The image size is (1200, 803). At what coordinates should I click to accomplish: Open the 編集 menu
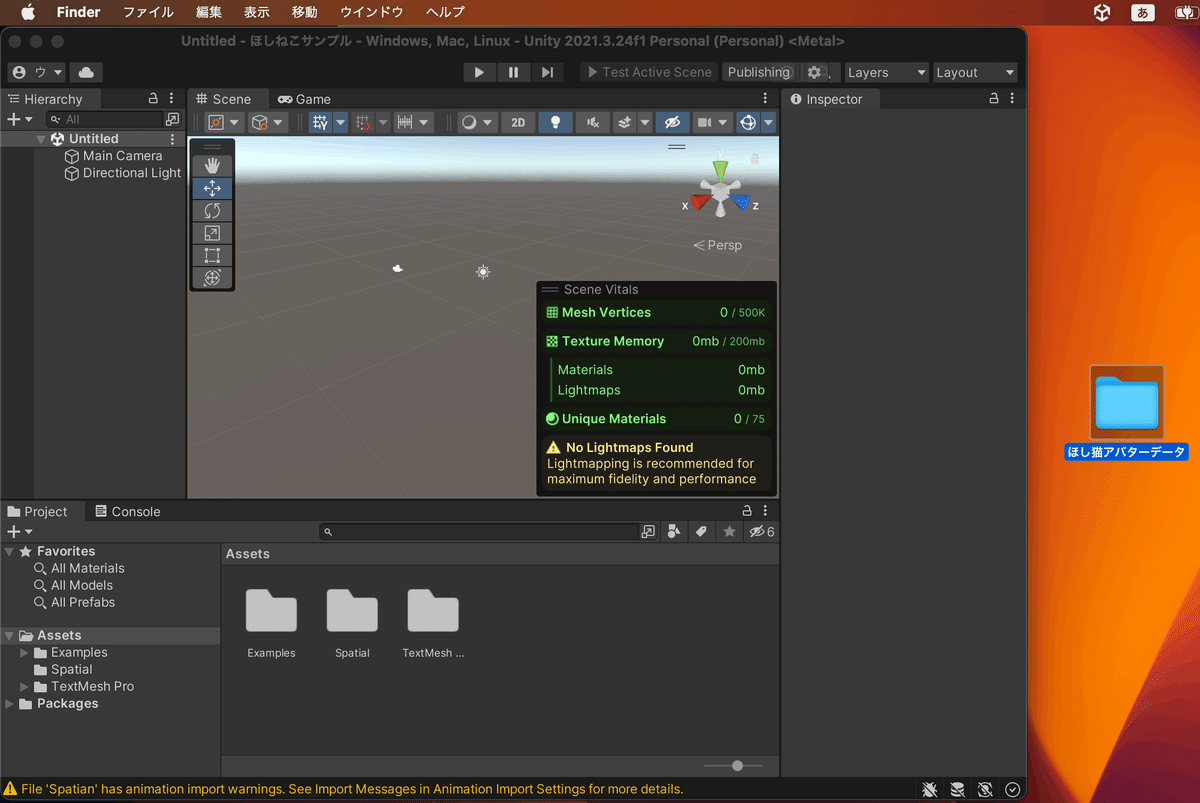coord(209,12)
